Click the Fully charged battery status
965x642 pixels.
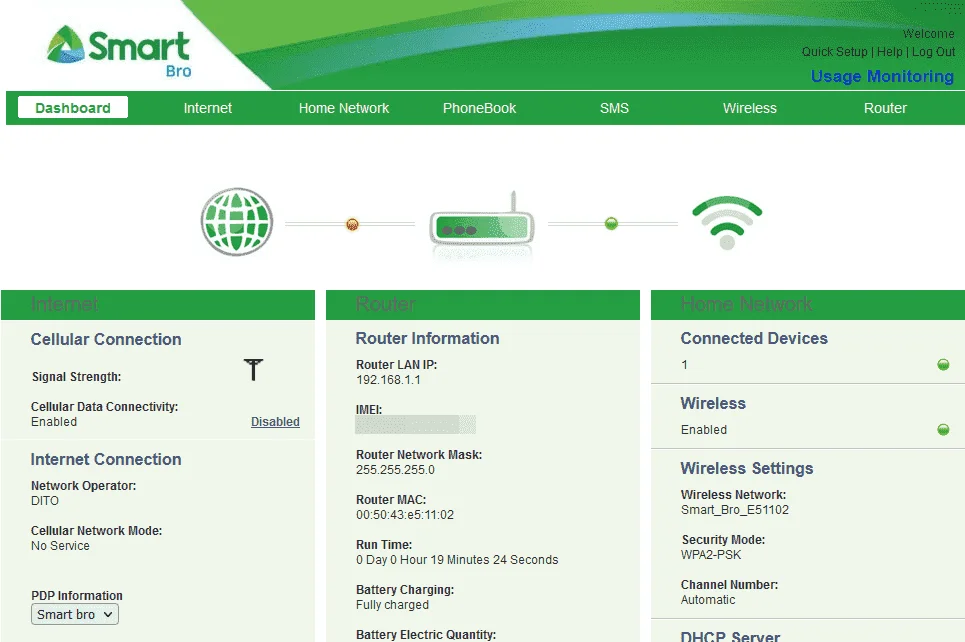click(x=392, y=604)
